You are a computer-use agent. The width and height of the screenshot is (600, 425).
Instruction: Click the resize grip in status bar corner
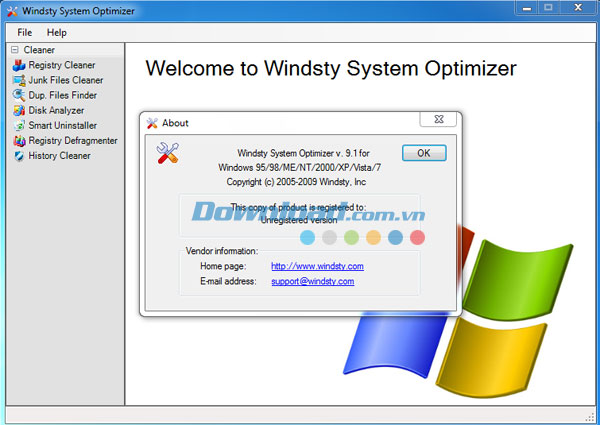point(590,417)
